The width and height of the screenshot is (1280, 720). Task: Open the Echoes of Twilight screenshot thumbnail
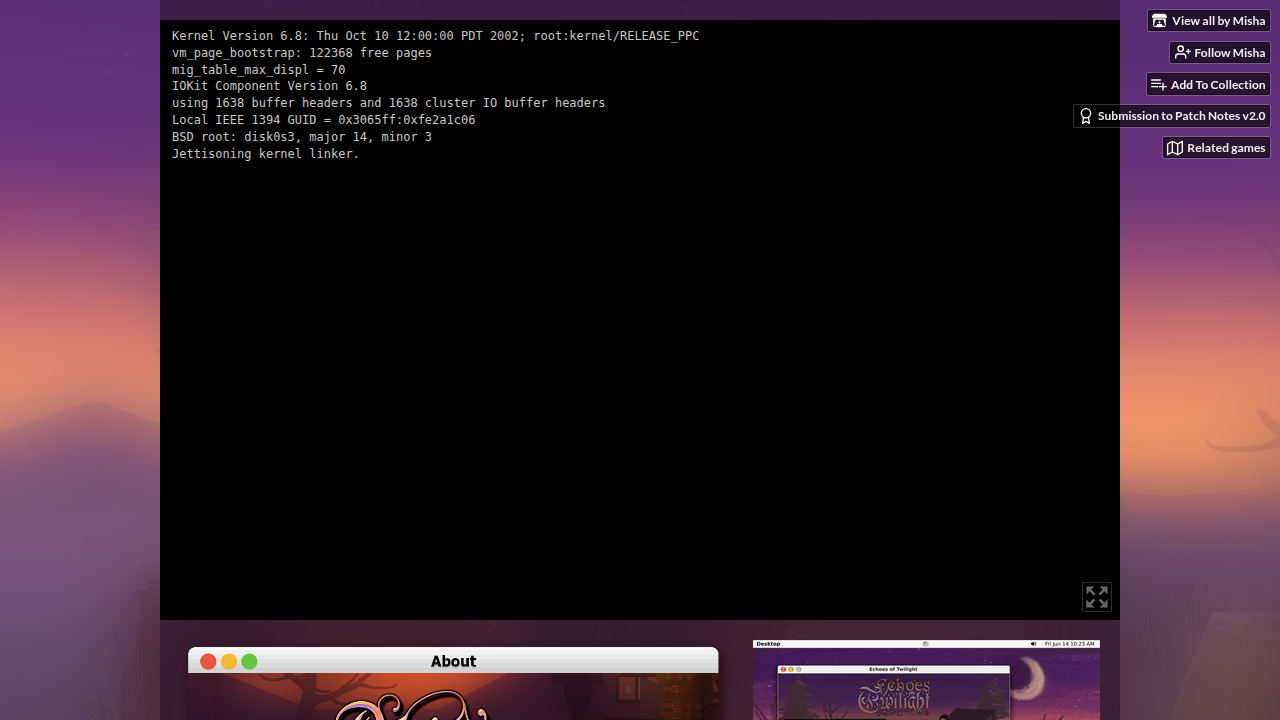[926, 680]
